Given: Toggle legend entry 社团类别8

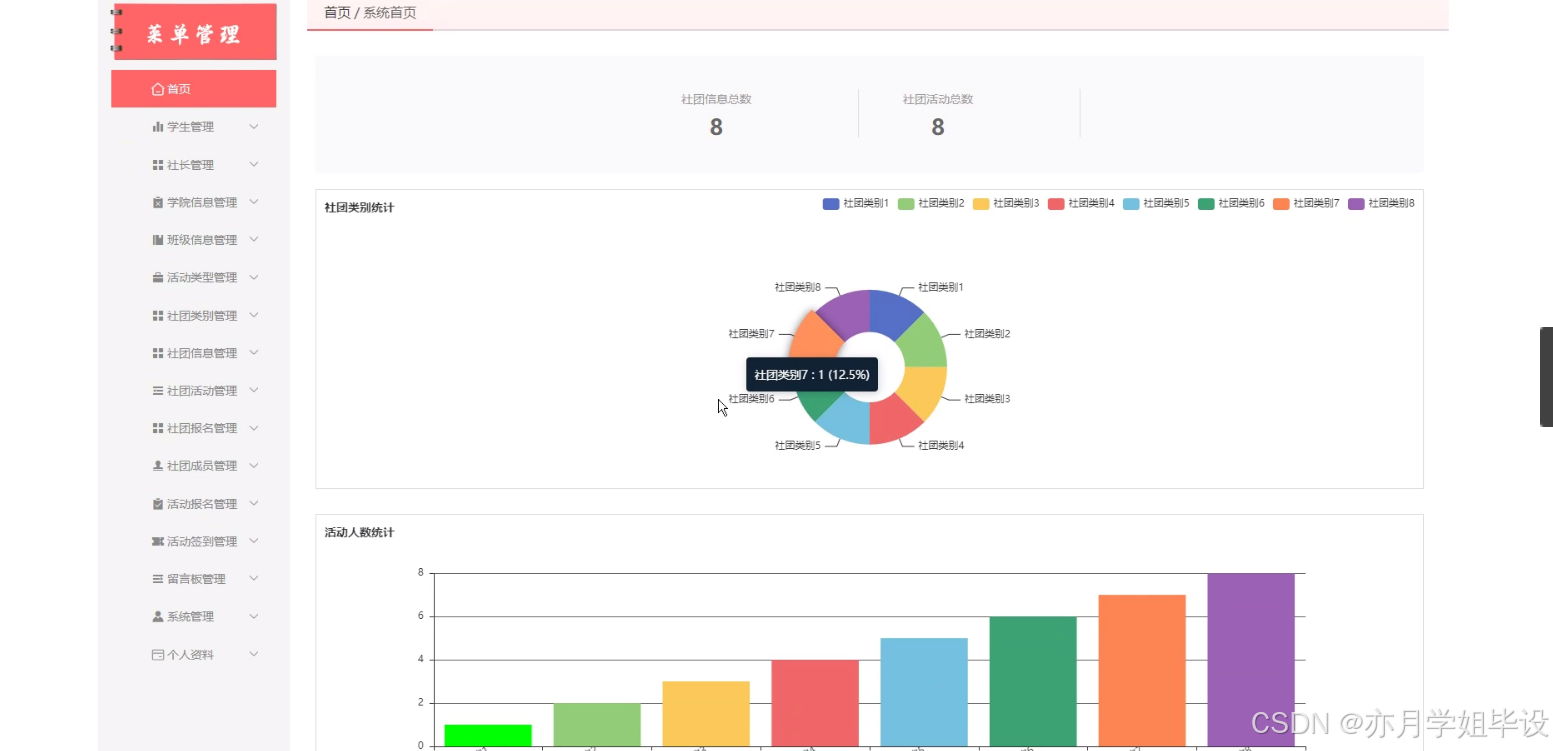Looking at the screenshot, I should 1381,203.
